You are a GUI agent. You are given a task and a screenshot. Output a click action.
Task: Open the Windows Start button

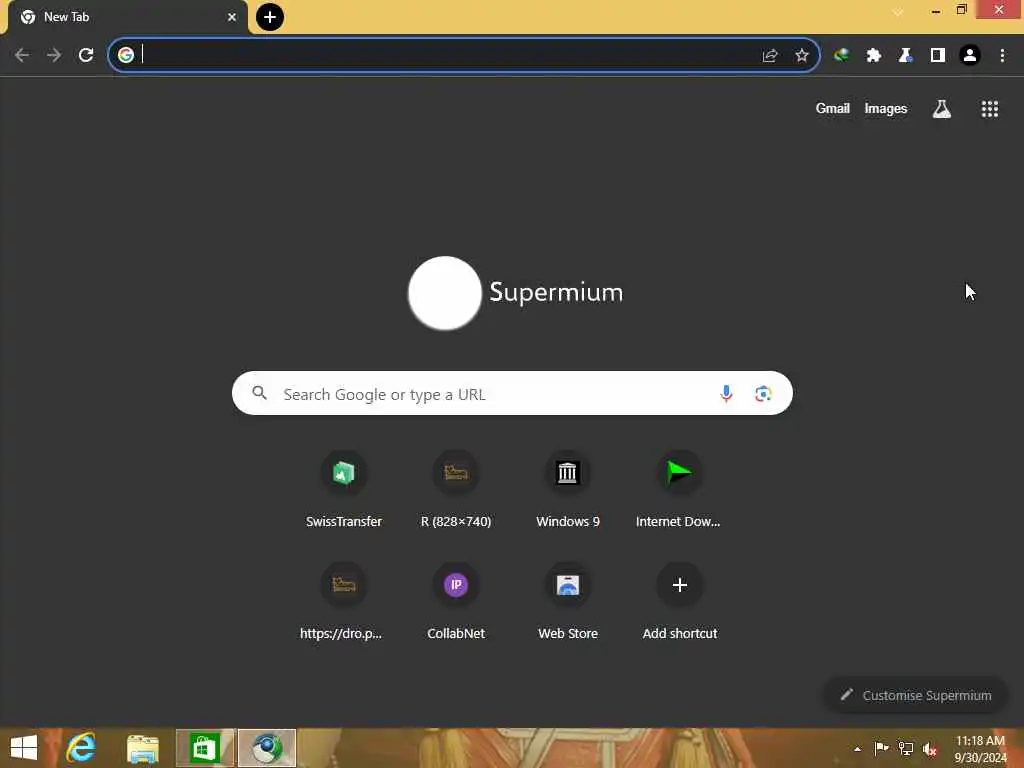click(24, 748)
